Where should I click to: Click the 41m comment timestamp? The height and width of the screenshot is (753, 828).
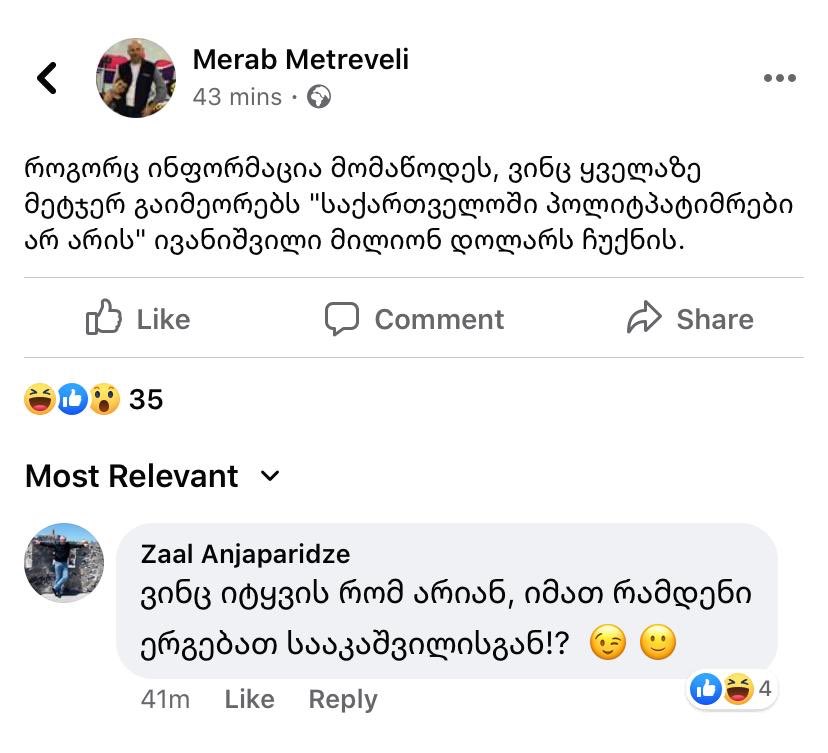point(165,700)
